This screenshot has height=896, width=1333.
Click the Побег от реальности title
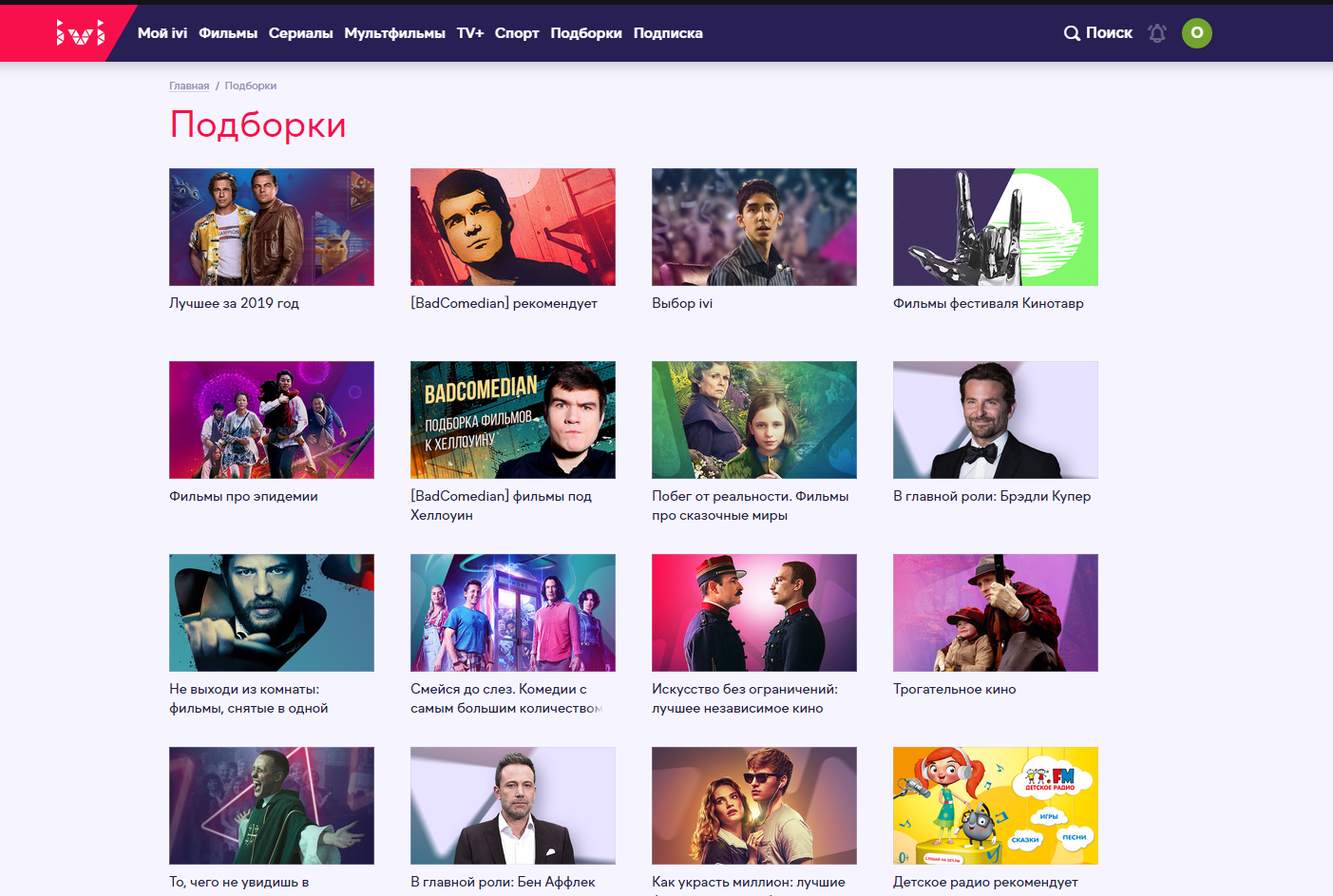pyautogui.click(x=751, y=505)
